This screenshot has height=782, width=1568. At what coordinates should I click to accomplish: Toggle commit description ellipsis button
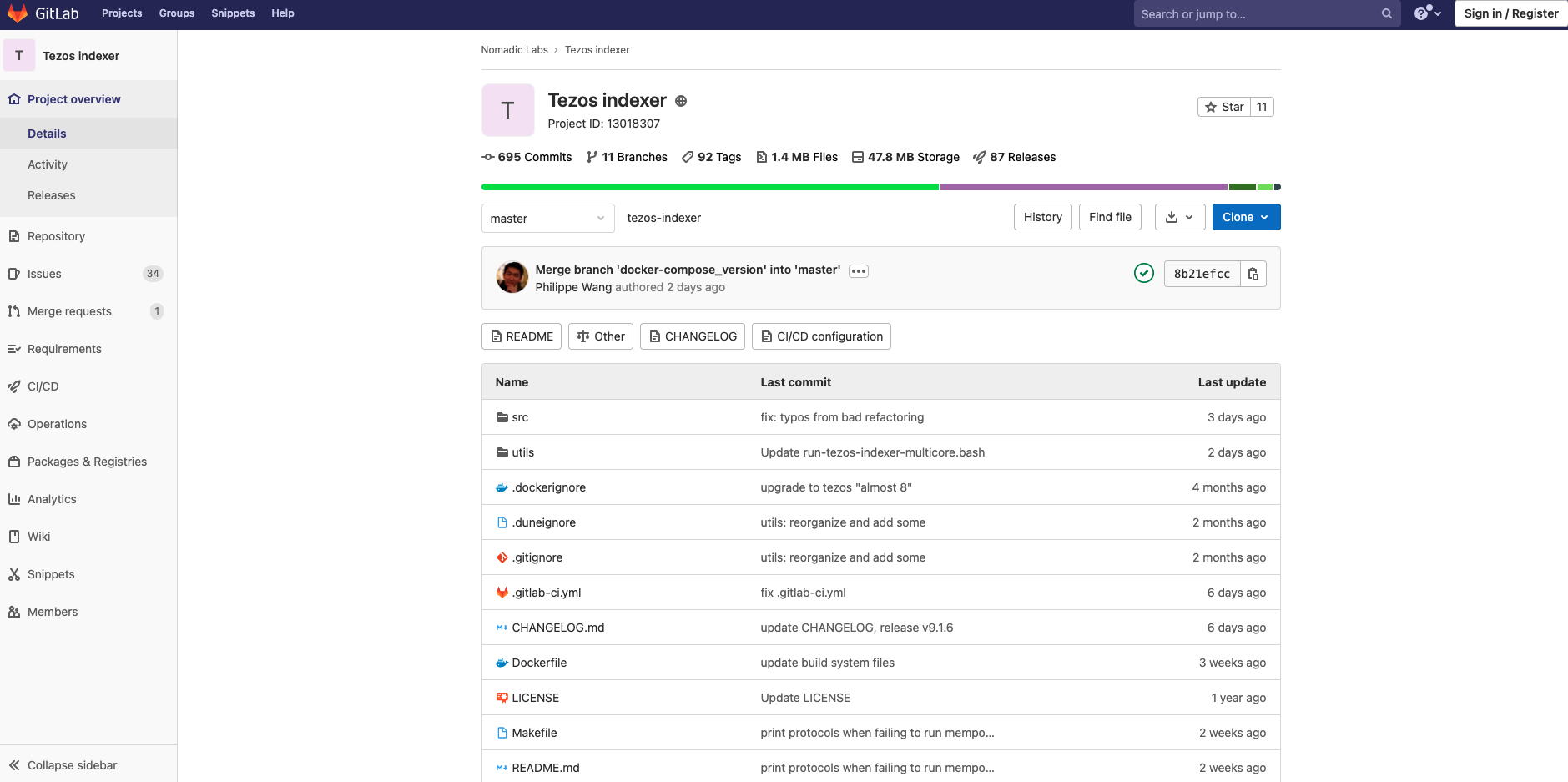pyautogui.click(x=858, y=271)
